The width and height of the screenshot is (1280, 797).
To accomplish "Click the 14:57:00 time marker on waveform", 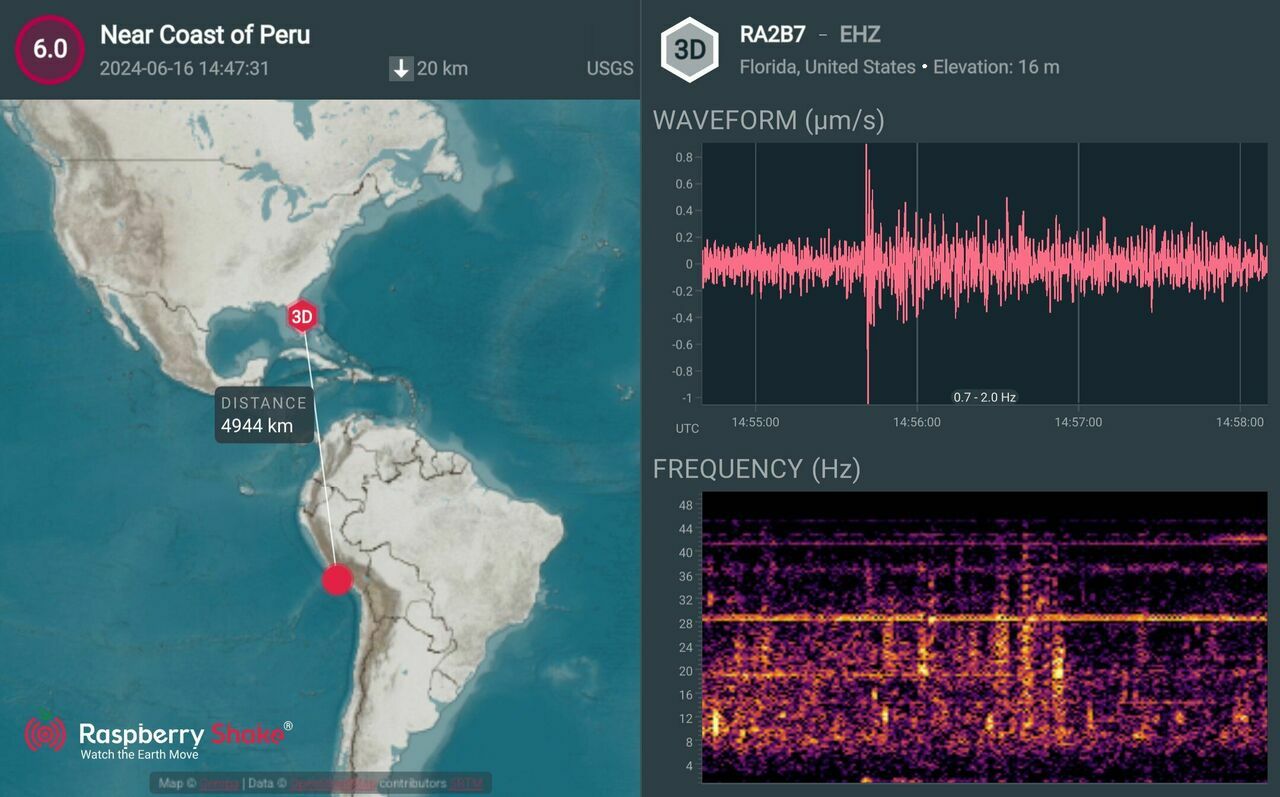I will click(1078, 422).
